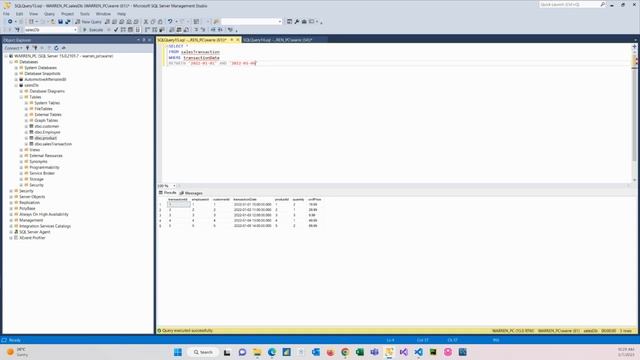Viewport: 640px width, 360px height.
Task: Open Visual Studio purple icon in taskbar
Action: pos(404,352)
